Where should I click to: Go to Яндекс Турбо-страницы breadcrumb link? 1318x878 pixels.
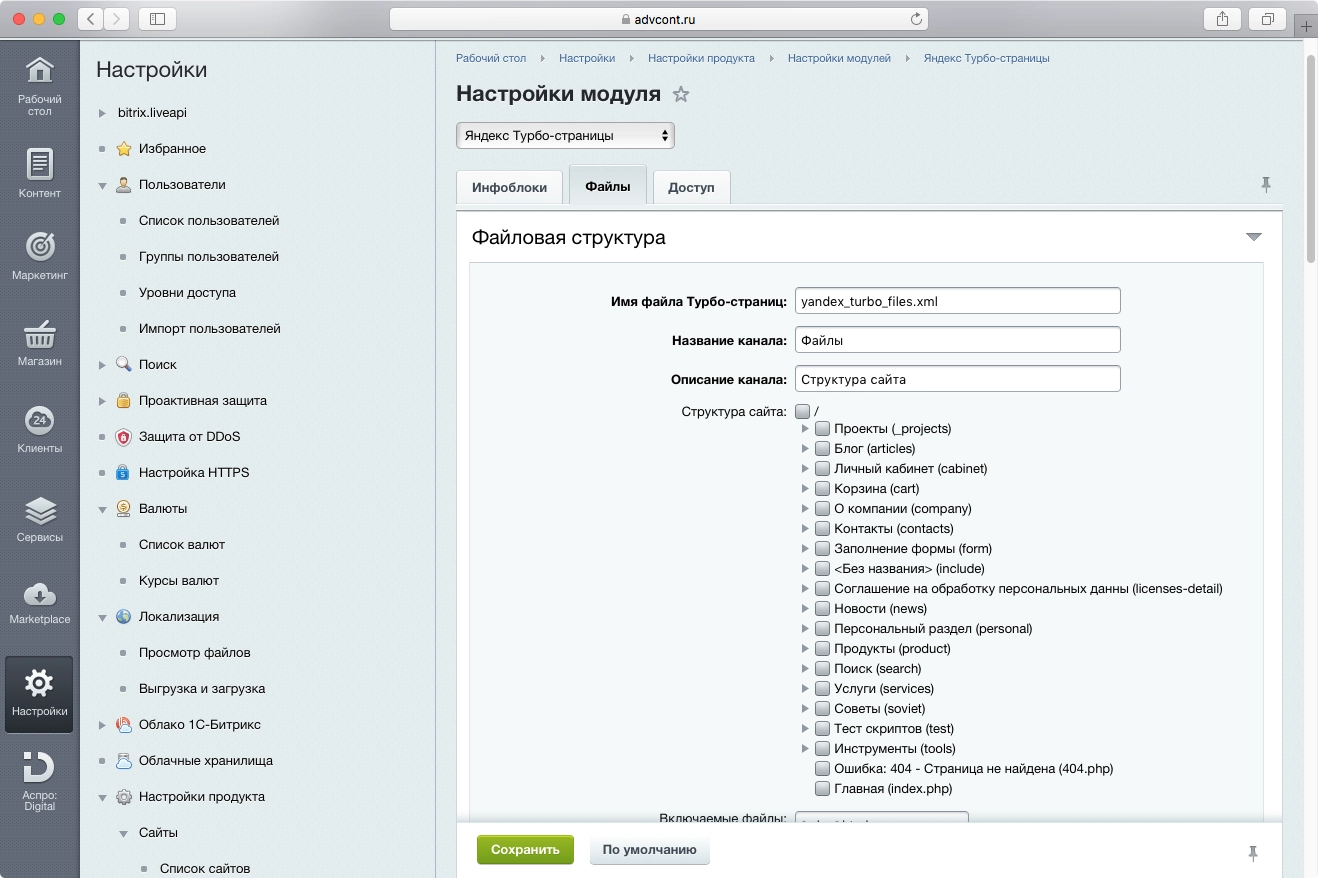987,58
